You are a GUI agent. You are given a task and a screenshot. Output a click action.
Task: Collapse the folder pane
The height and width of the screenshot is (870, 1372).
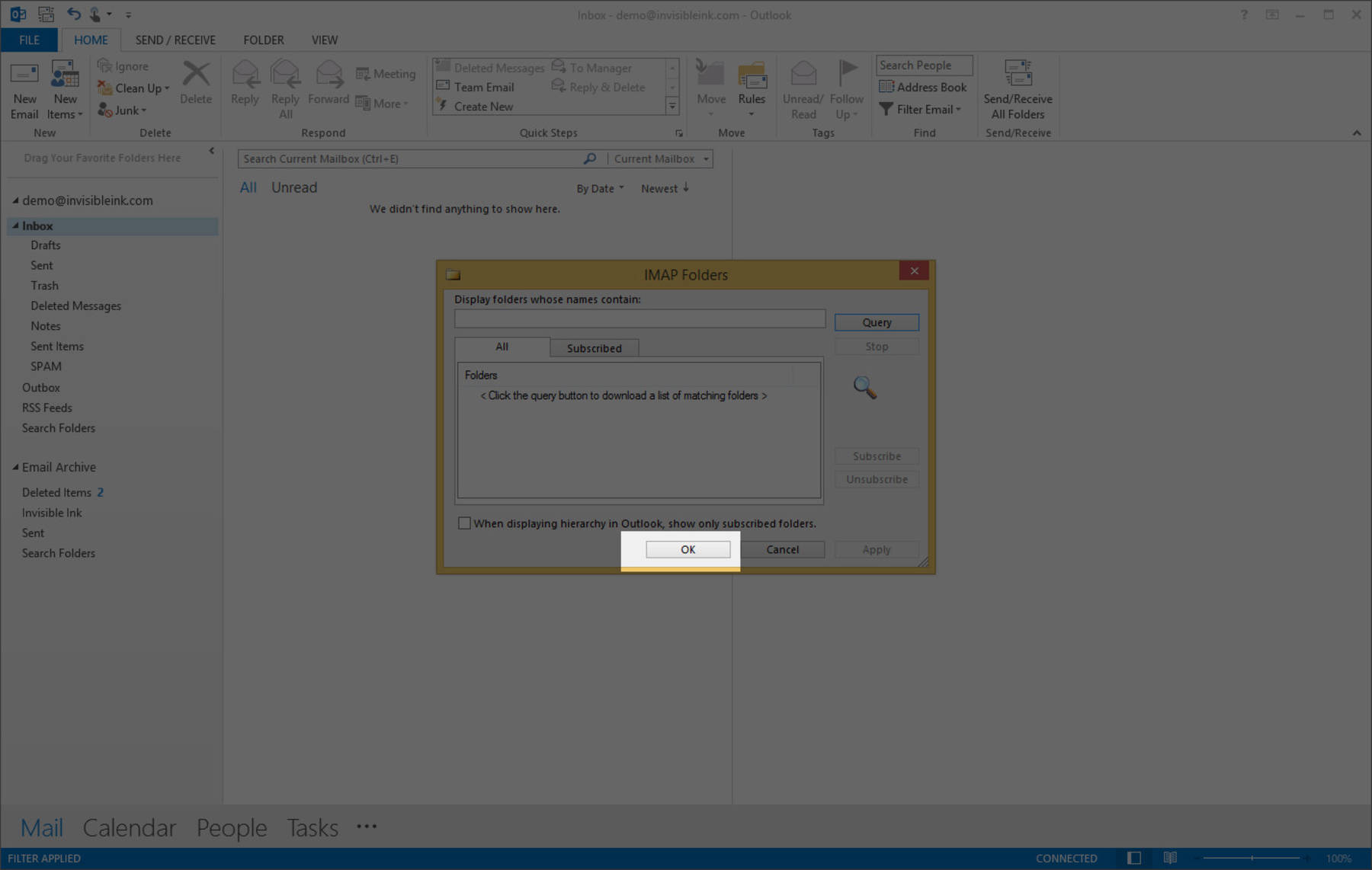pos(212,151)
